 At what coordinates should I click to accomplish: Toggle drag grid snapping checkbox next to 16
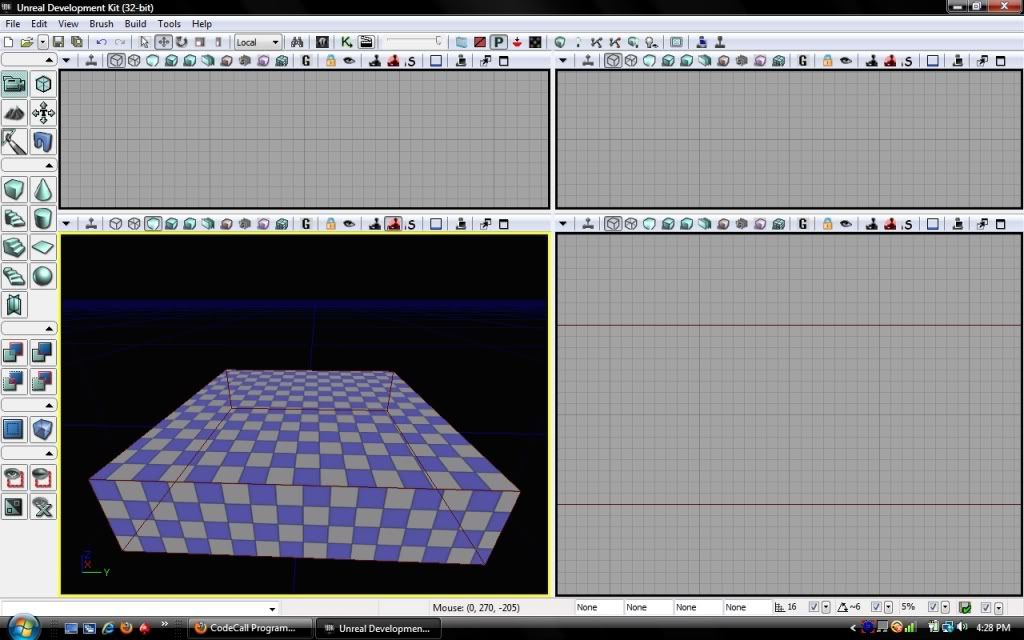813,607
